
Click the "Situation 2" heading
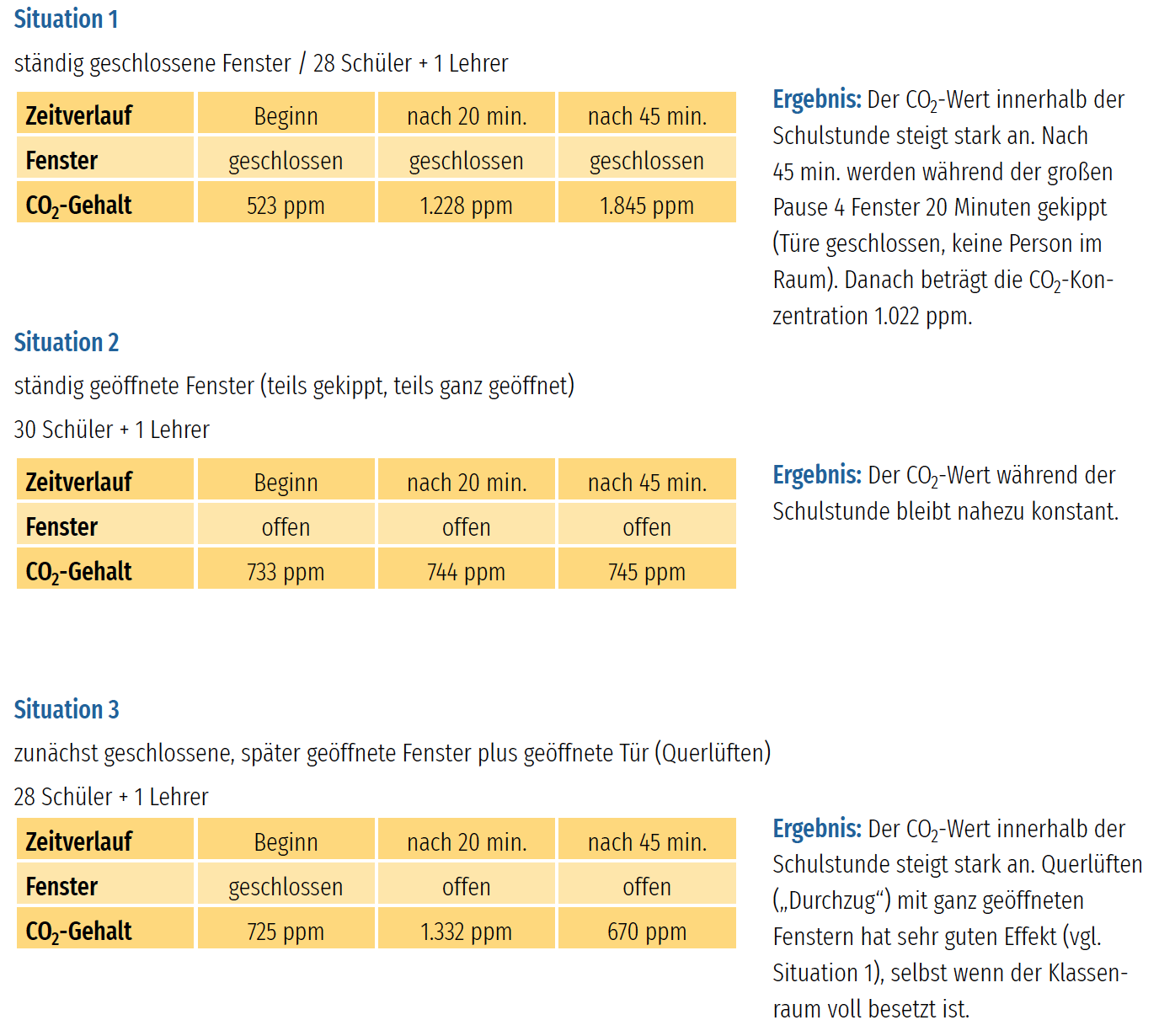coord(67,342)
